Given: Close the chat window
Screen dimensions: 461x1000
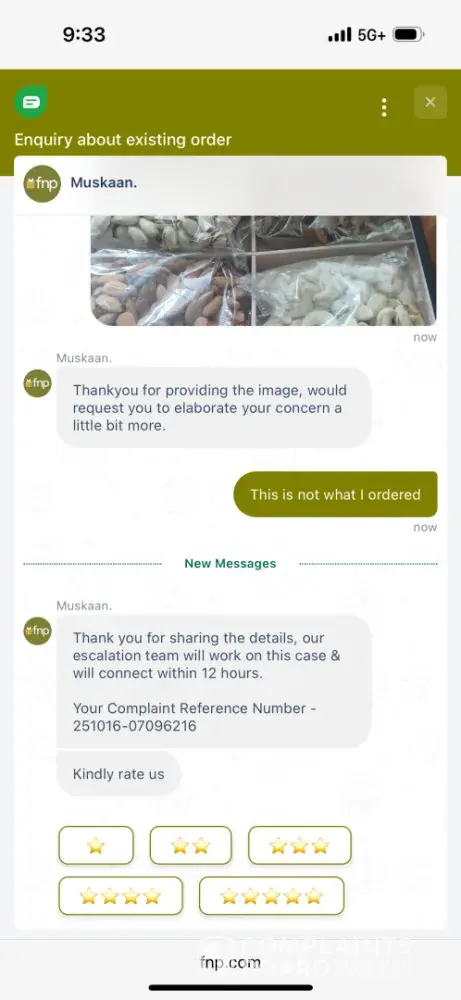Looking at the screenshot, I should pyautogui.click(x=430, y=102).
